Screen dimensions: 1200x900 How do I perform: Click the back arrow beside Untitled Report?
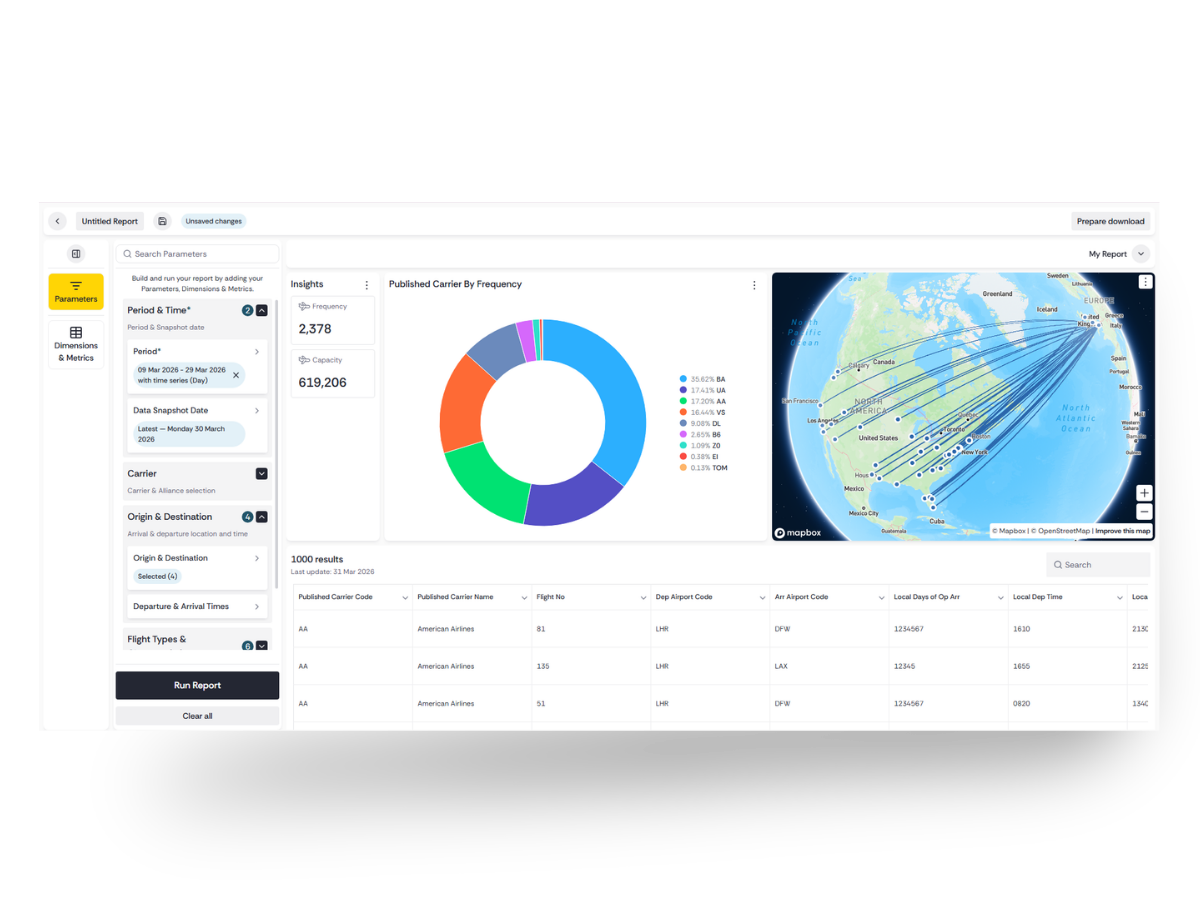[57, 221]
